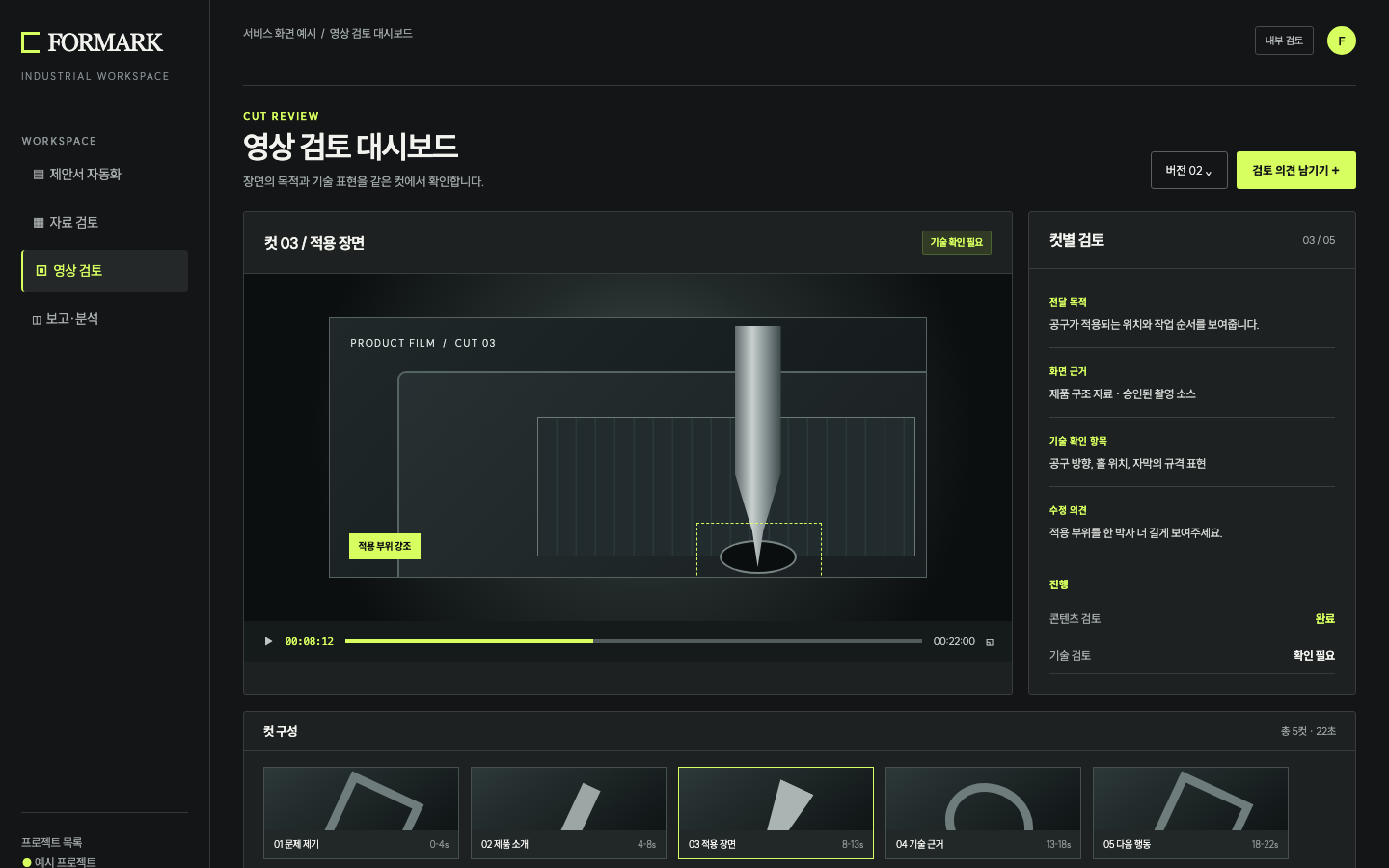Click the 기술 검토 확인 필요 row
The height and width of the screenshot is (868, 1389).
pos(1192,656)
